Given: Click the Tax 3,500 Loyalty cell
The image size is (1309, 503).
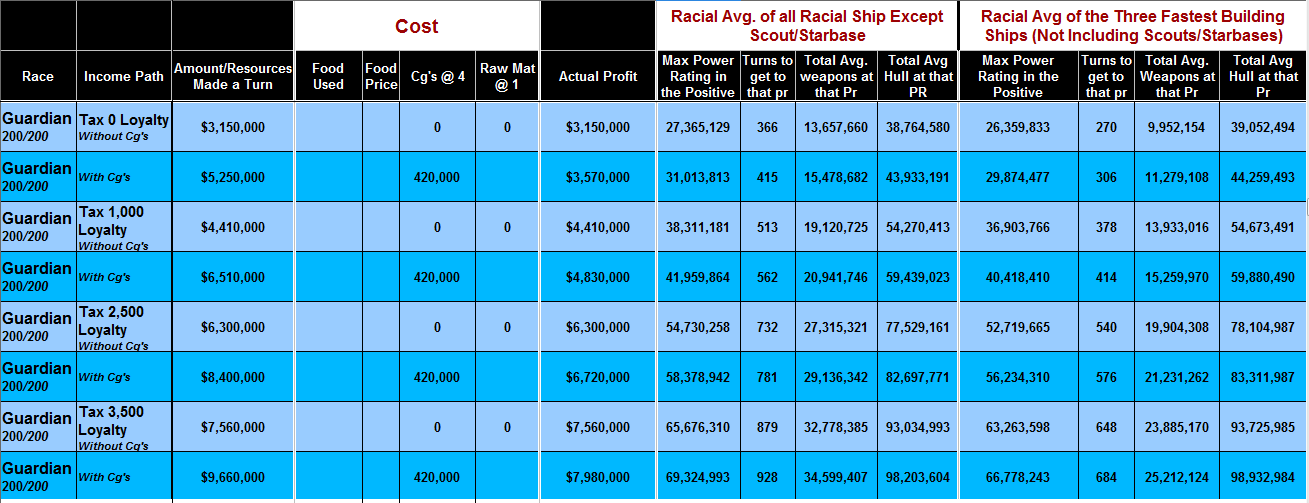Looking at the screenshot, I should [x=124, y=427].
